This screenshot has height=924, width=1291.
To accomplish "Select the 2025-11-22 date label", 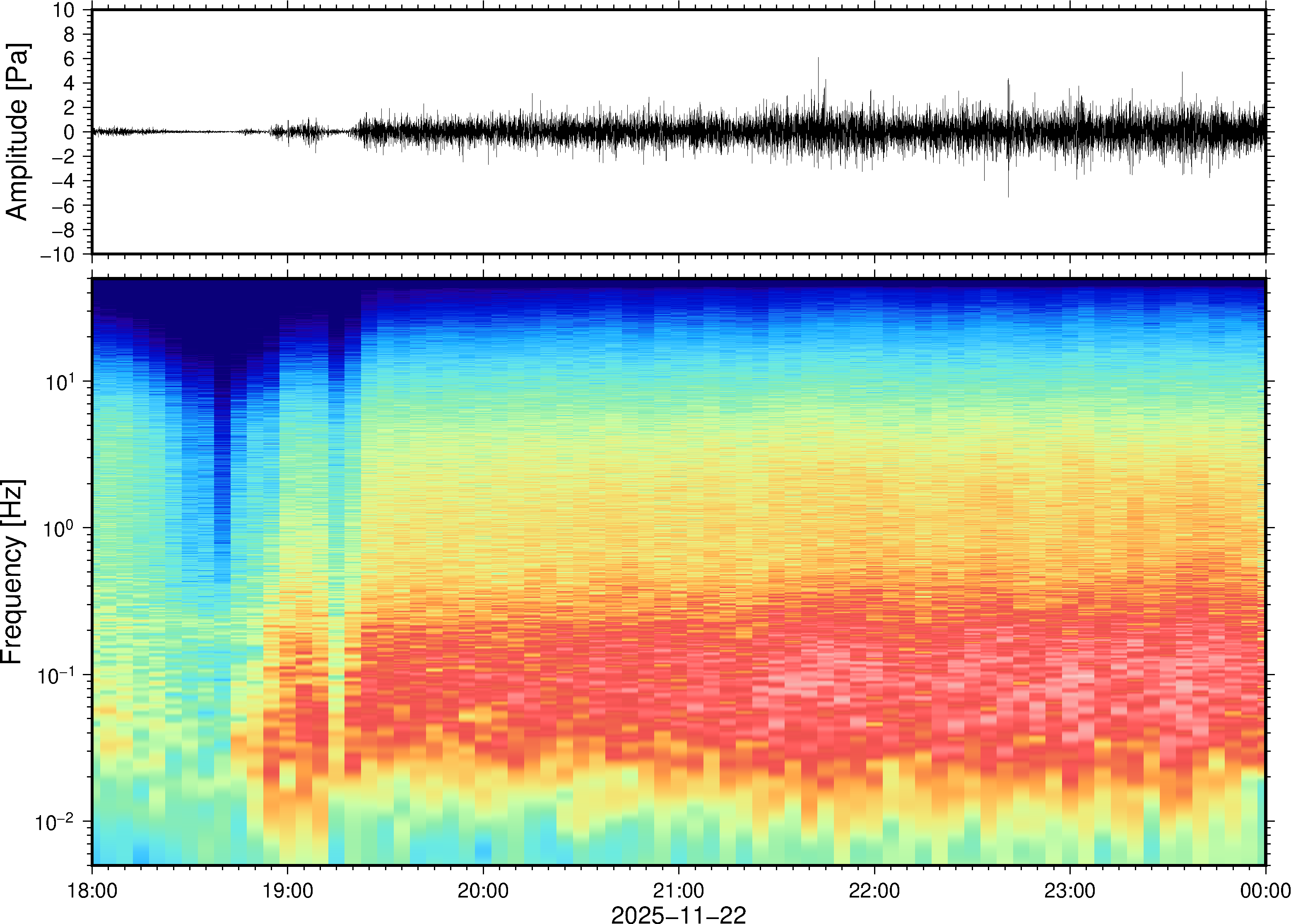I will (x=678, y=914).
